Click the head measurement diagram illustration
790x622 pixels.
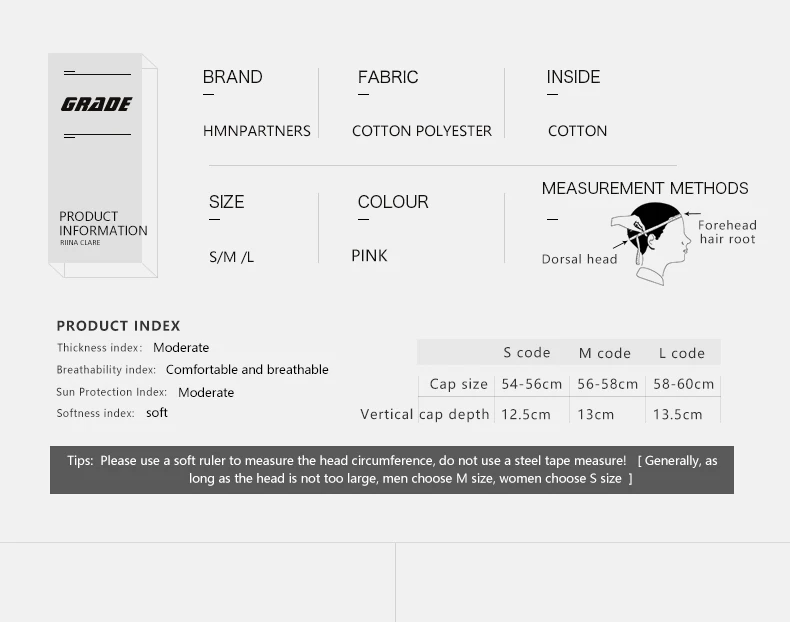(651, 243)
